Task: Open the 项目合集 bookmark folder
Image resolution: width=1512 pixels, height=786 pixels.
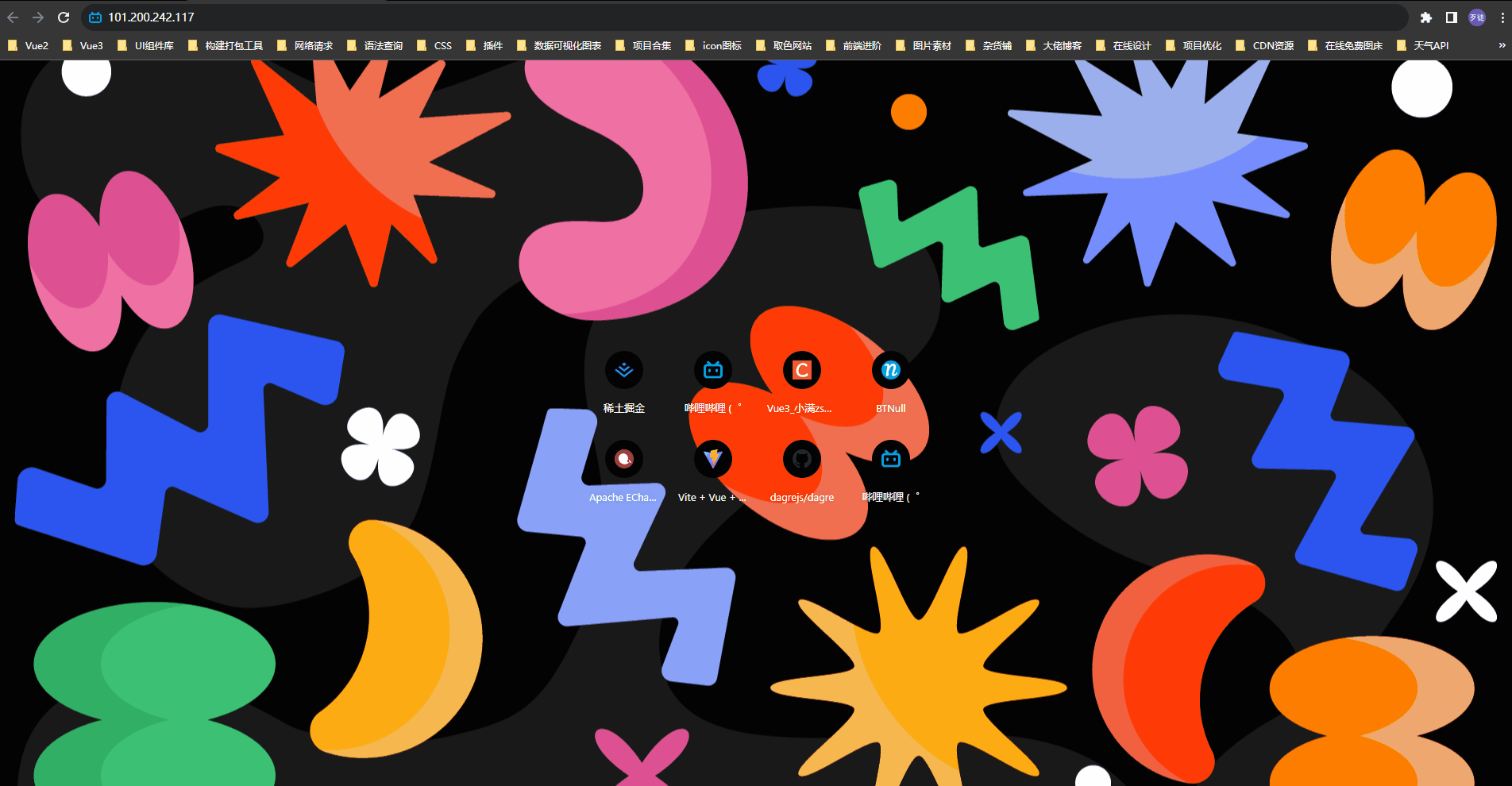Action: coord(643,45)
